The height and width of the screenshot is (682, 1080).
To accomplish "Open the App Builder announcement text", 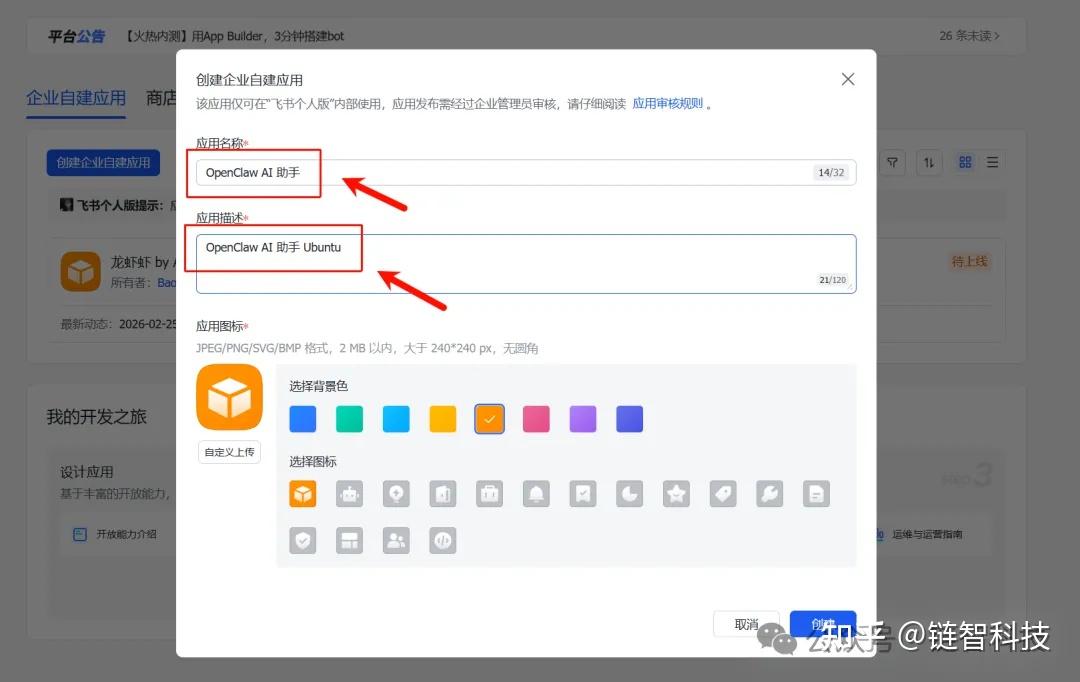I will pyautogui.click(x=234, y=36).
